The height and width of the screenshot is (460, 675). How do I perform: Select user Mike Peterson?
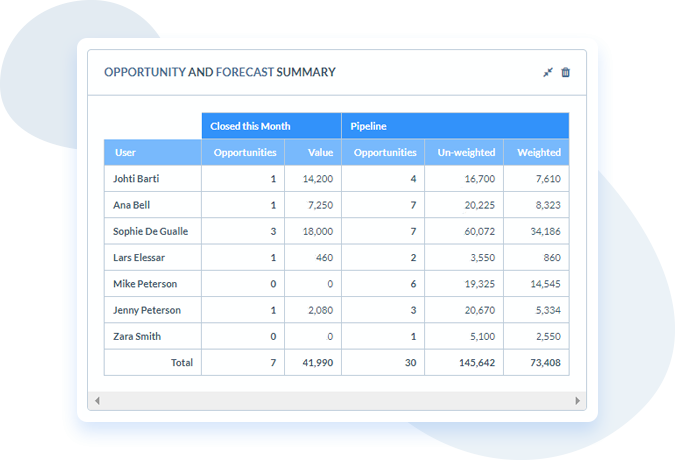(x=145, y=284)
